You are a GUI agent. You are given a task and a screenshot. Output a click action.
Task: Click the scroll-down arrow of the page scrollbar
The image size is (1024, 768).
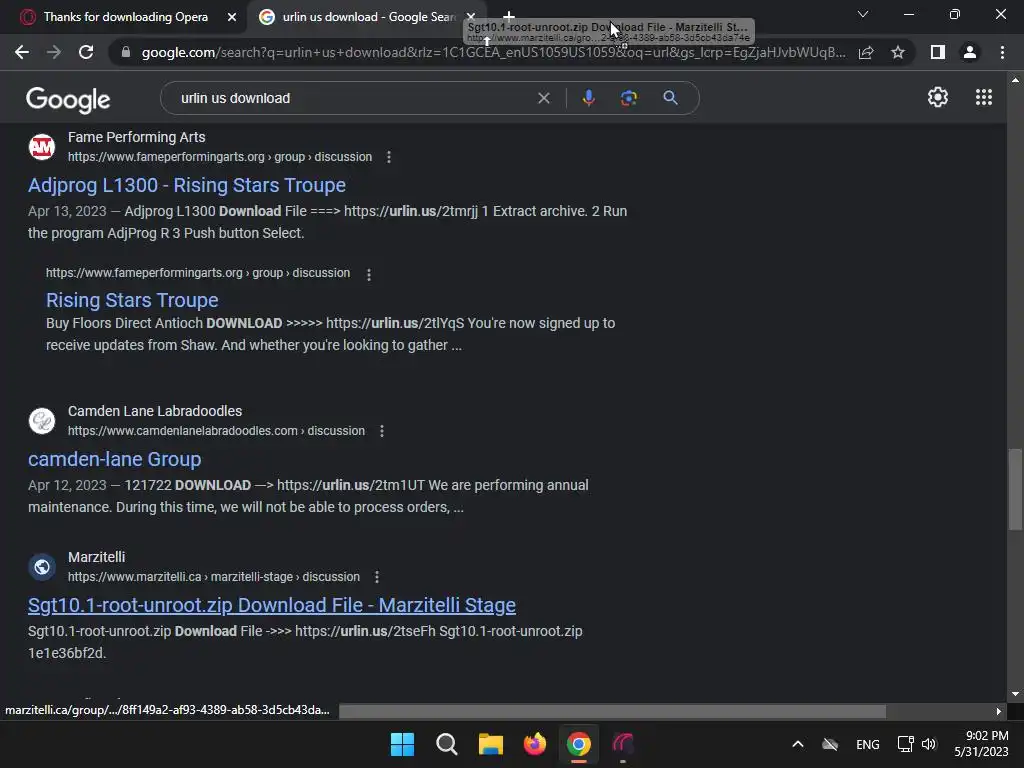pos(1015,694)
